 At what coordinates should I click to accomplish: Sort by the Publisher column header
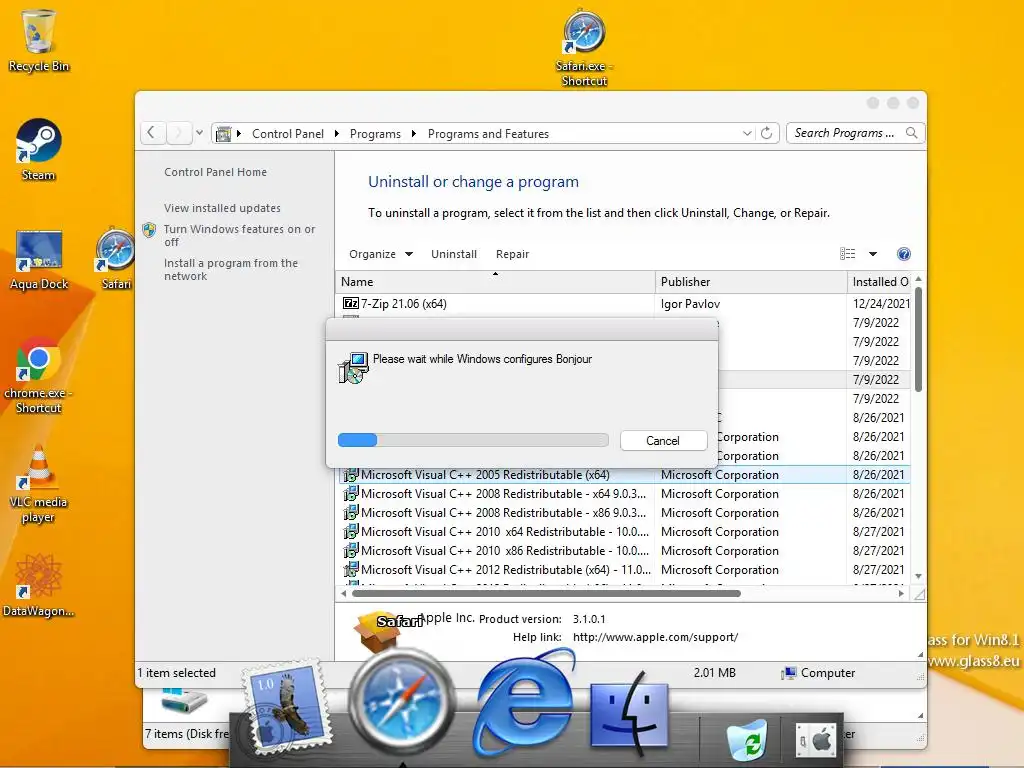point(751,281)
